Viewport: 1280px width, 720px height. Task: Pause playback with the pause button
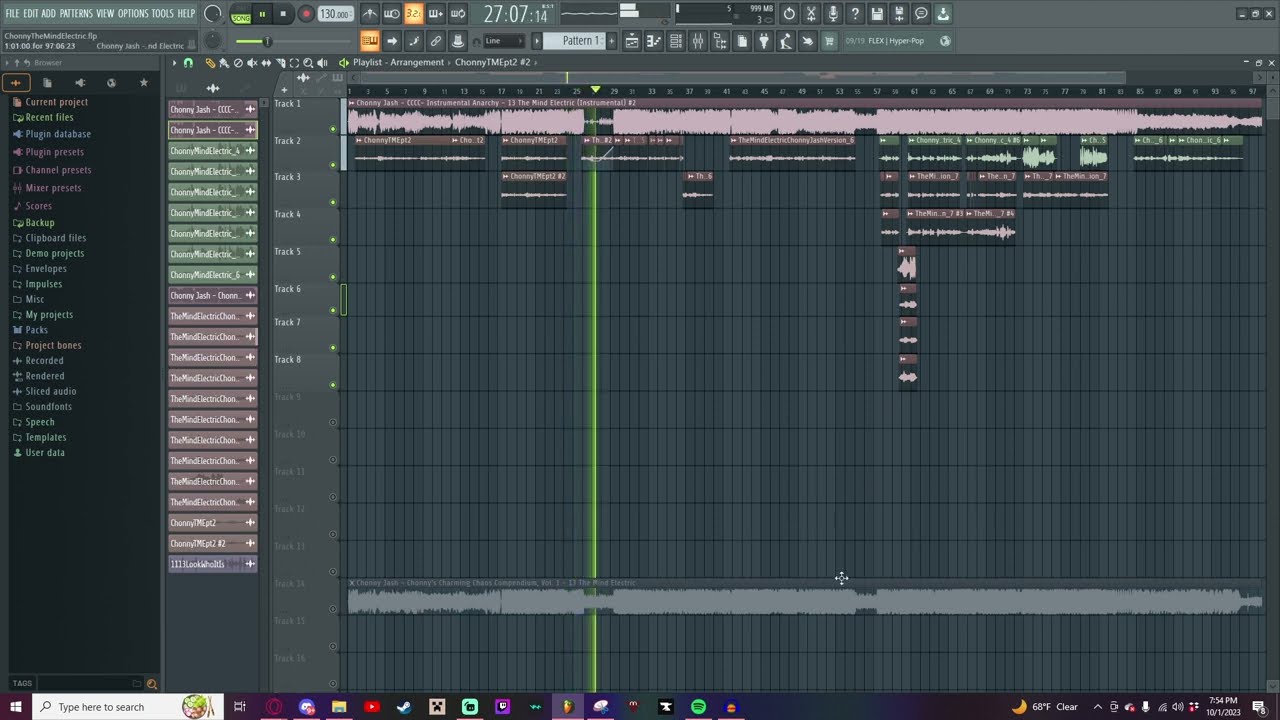(x=262, y=14)
